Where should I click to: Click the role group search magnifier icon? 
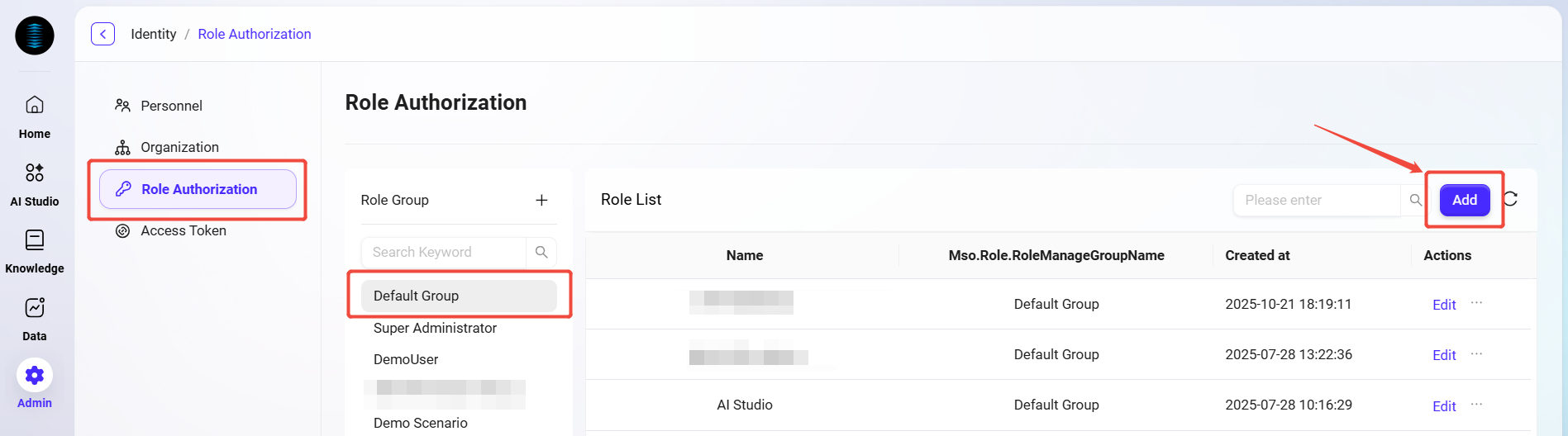[541, 252]
